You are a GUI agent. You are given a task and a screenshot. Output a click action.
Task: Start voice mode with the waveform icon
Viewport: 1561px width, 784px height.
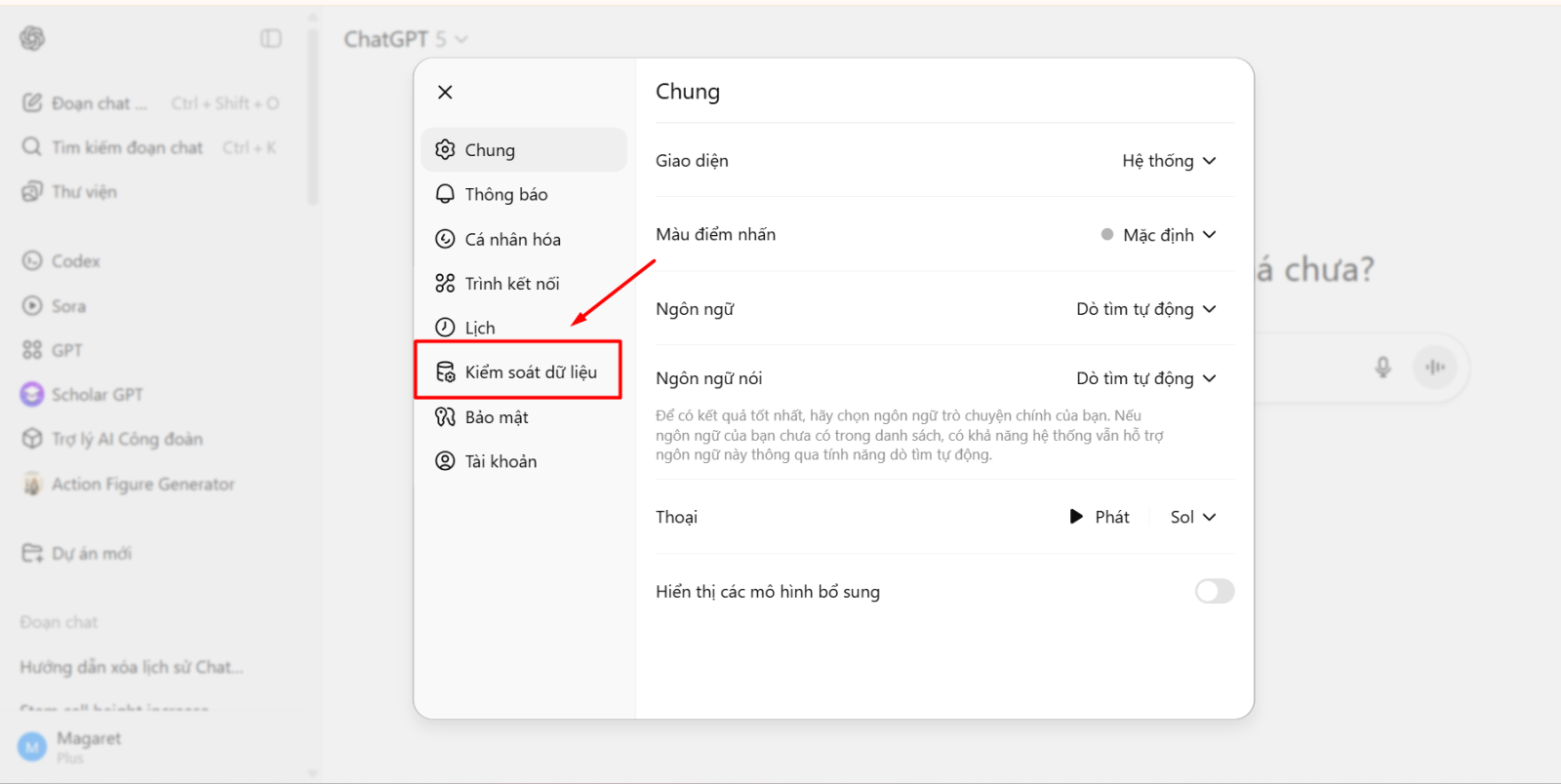(x=1435, y=367)
